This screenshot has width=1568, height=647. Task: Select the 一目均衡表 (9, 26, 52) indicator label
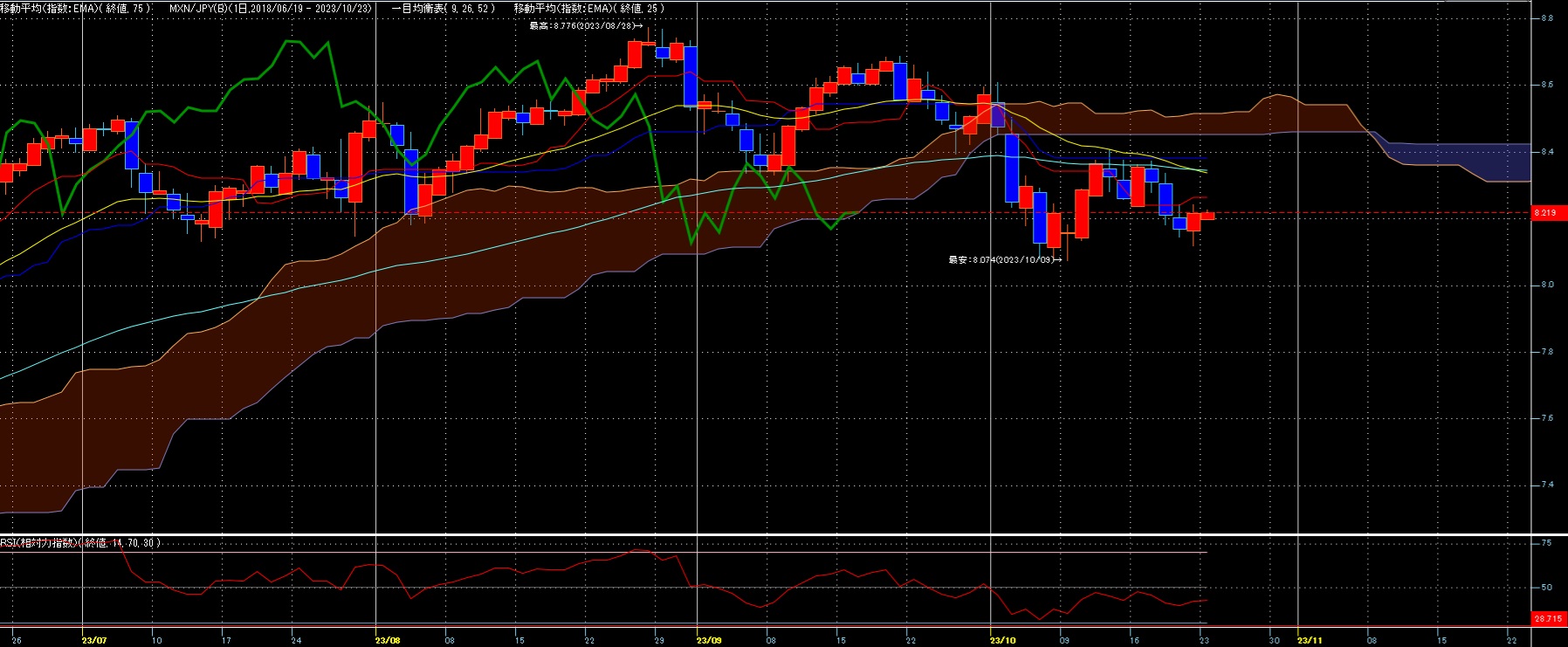444,8
